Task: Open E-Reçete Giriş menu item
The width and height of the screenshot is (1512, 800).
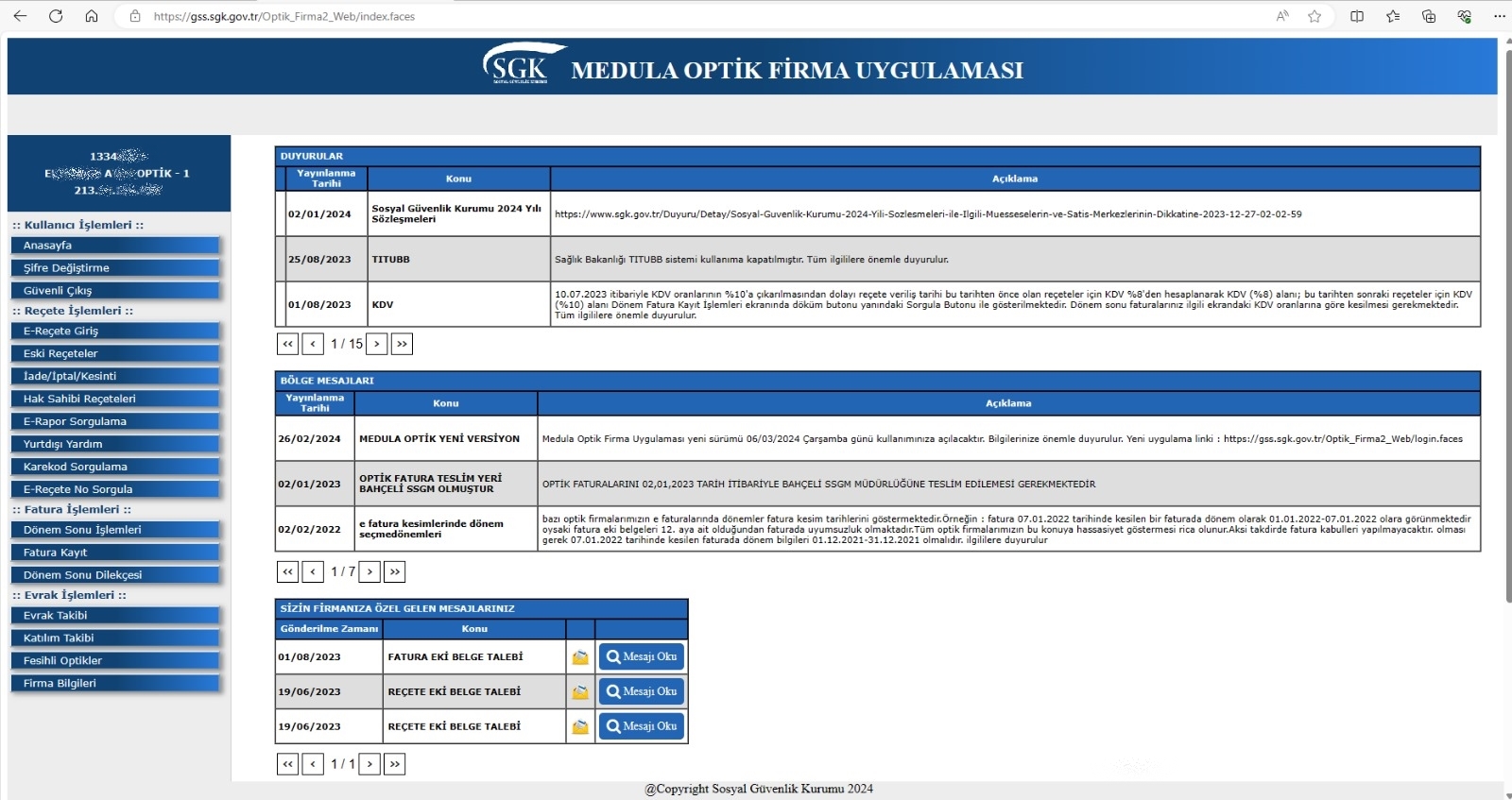Action: pyautogui.click(x=114, y=332)
